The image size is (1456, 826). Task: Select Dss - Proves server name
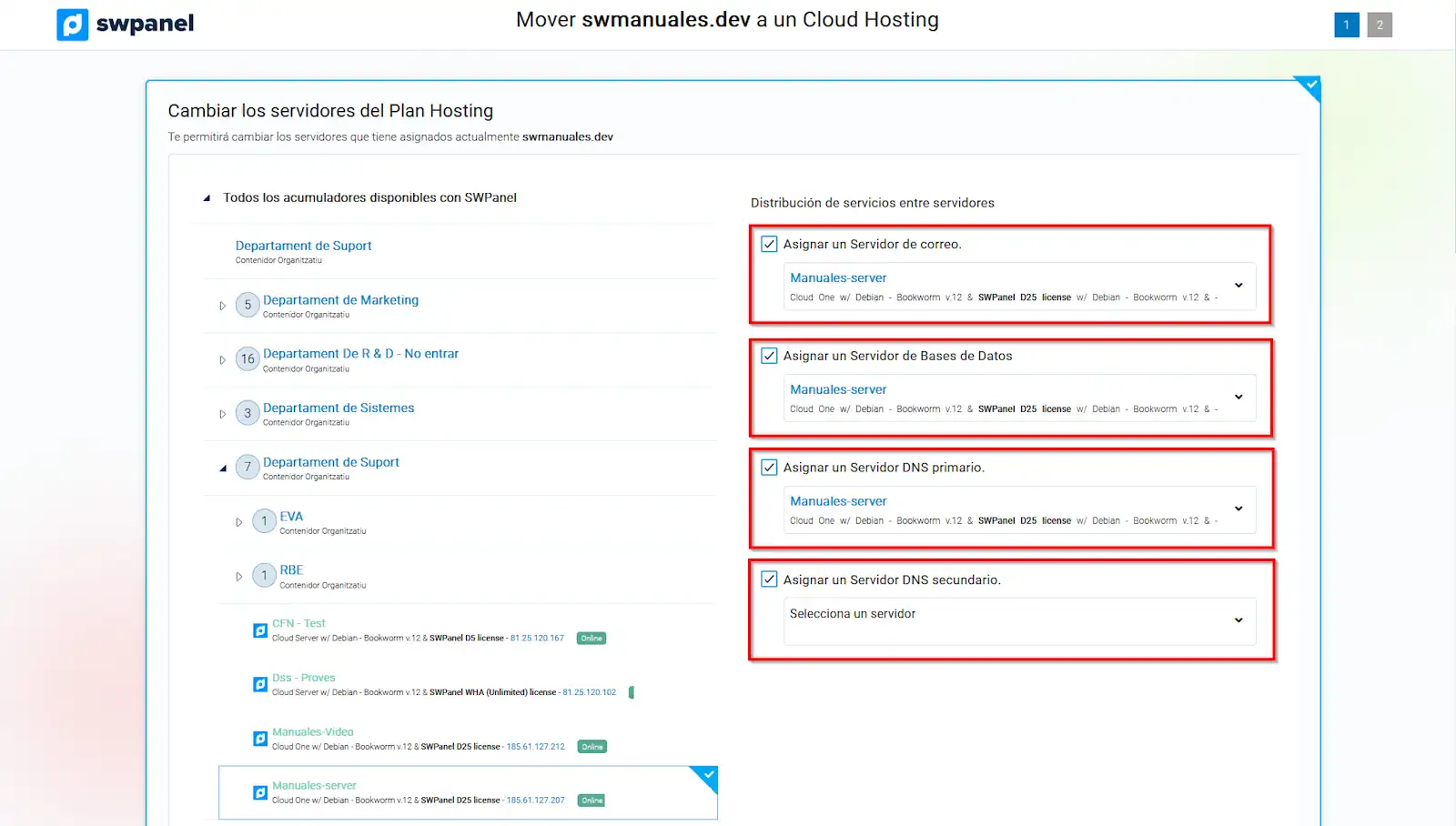pos(303,678)
